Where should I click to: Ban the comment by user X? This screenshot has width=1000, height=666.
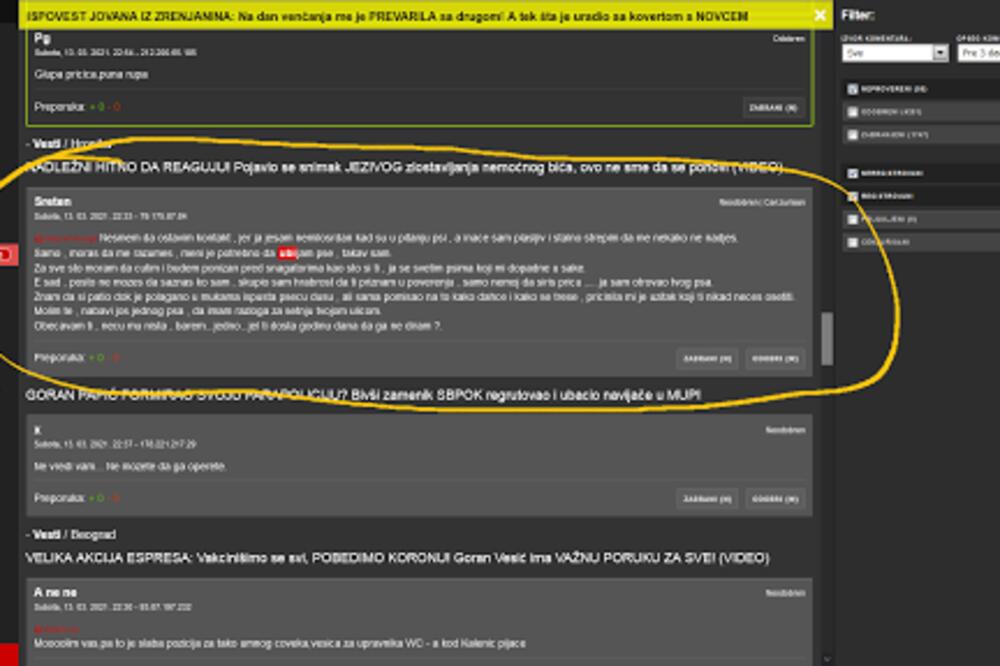707,498
